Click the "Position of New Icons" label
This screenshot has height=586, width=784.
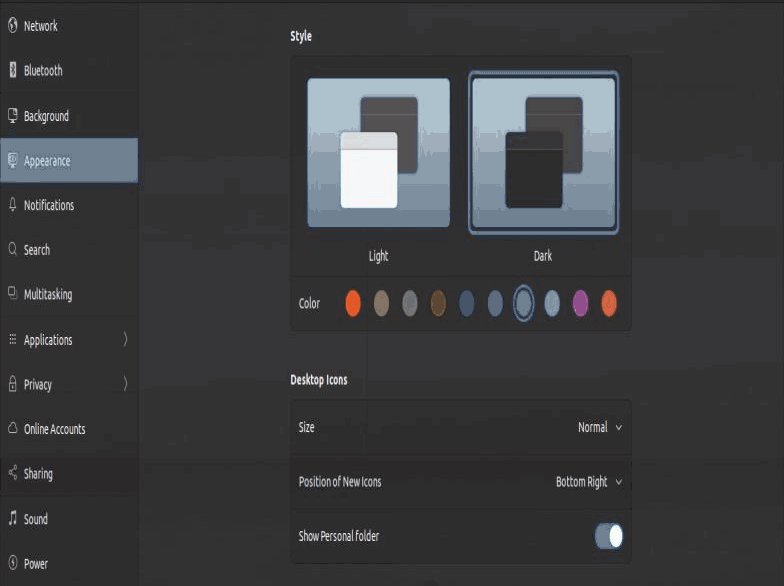click(340, 482)
